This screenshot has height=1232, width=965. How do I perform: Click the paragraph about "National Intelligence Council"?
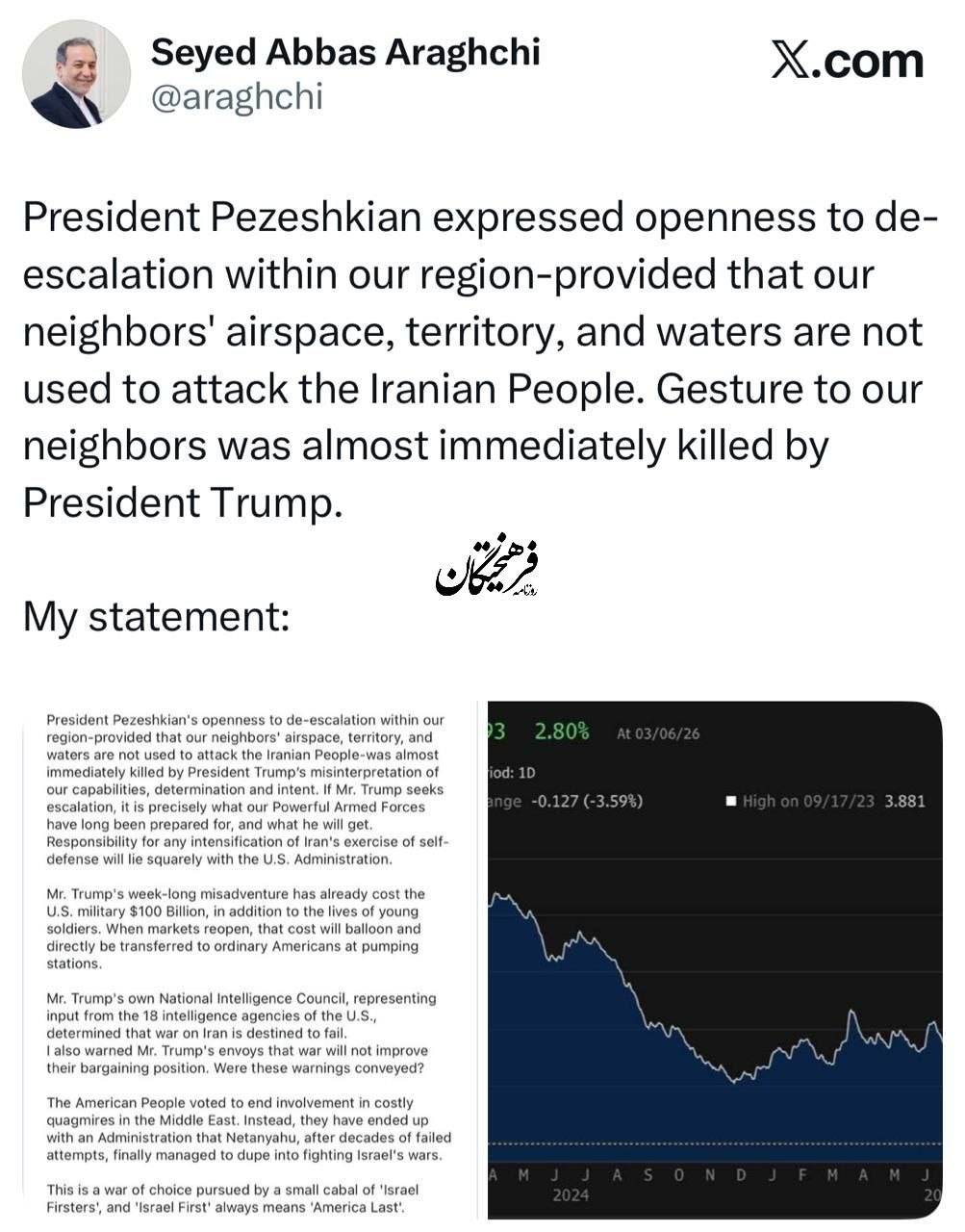tap(241, 1033)
